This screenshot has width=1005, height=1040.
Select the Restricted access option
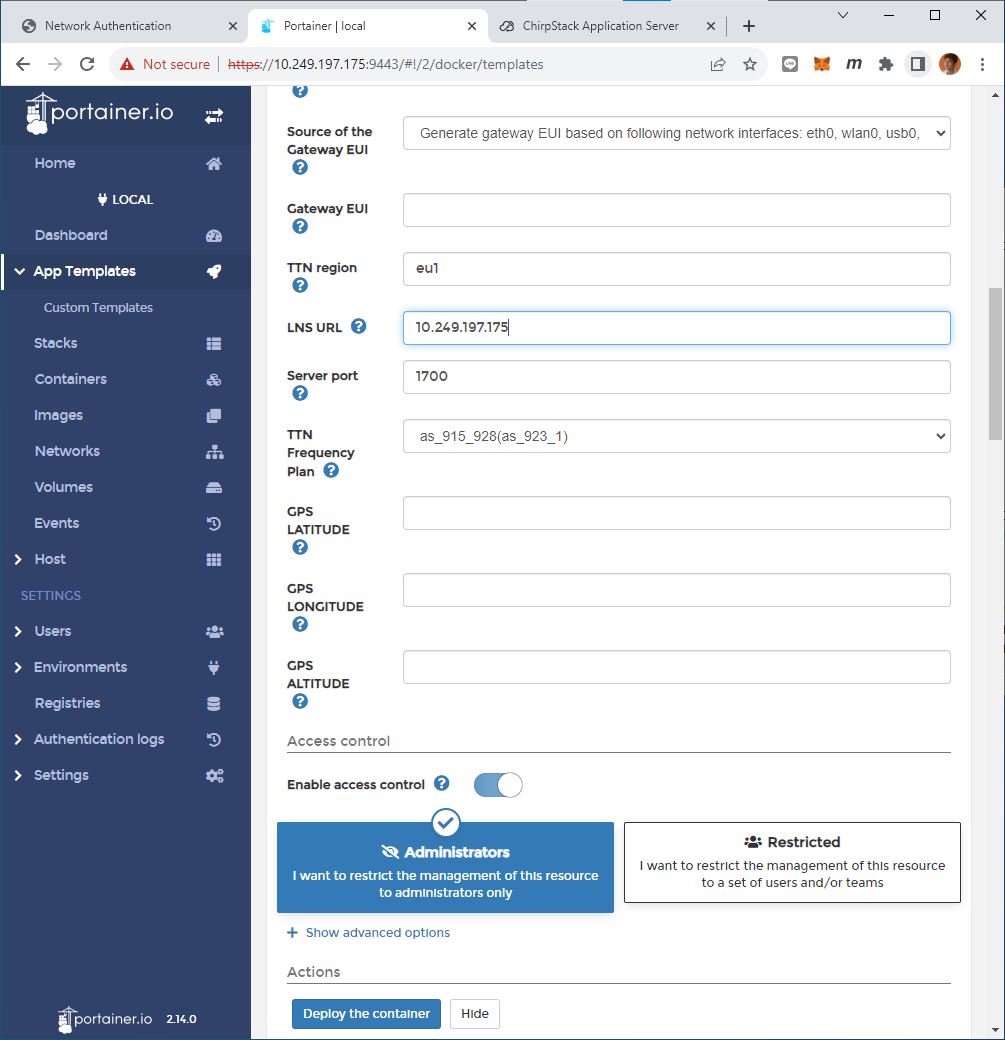point(792,862)
